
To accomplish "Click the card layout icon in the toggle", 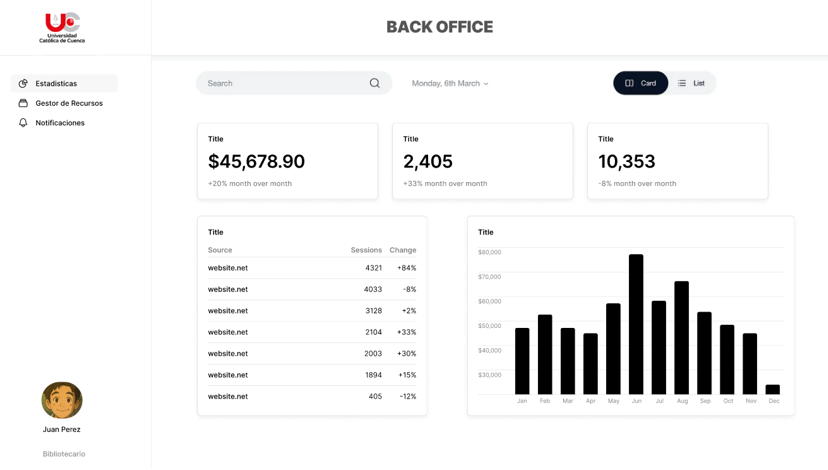I will pyautogui.click(x=629, y=83).
